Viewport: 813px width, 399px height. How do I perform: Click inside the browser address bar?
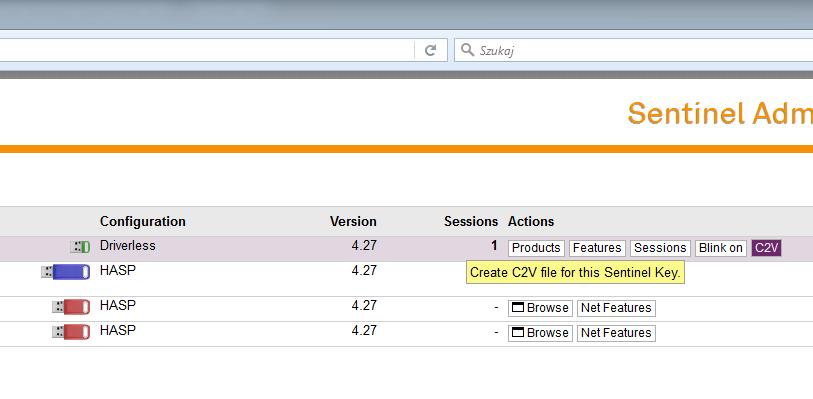[206, 50]
